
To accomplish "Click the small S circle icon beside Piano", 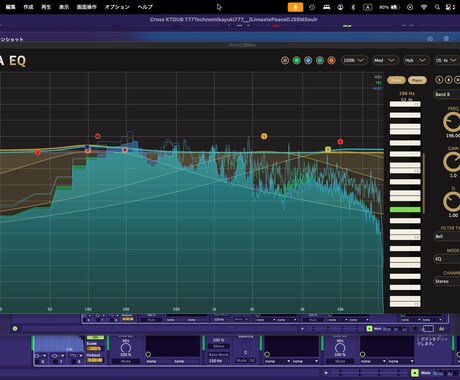I will (439, 80).
